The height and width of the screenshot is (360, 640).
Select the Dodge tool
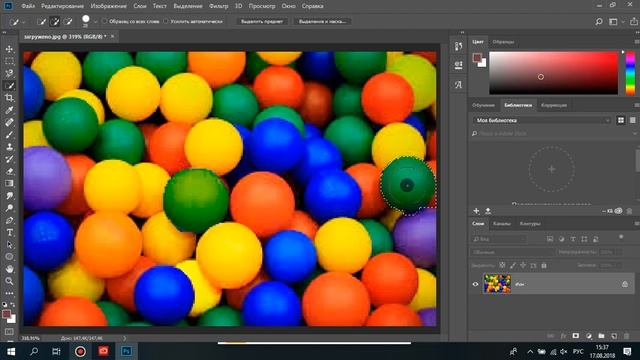9,208
